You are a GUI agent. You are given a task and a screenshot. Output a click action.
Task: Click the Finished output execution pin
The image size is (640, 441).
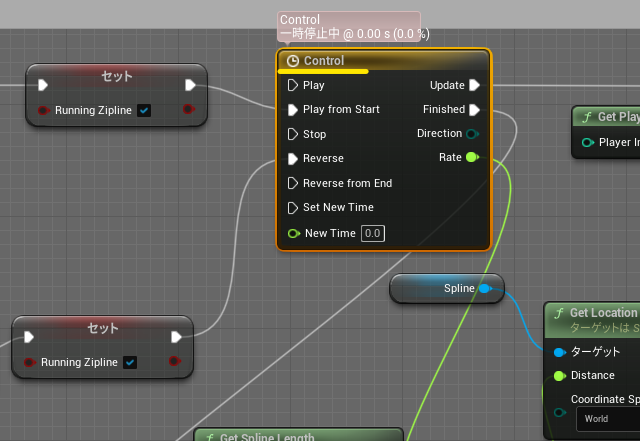(474, 109)
